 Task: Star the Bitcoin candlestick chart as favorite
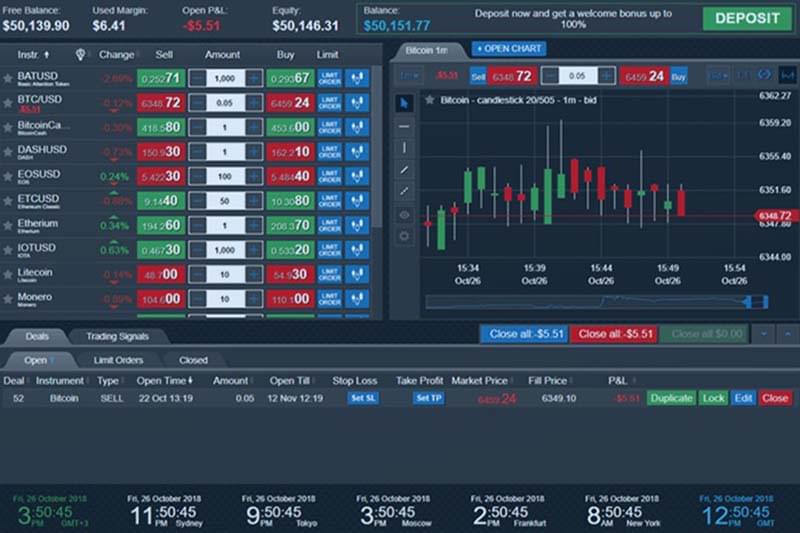tap(429, 100)
